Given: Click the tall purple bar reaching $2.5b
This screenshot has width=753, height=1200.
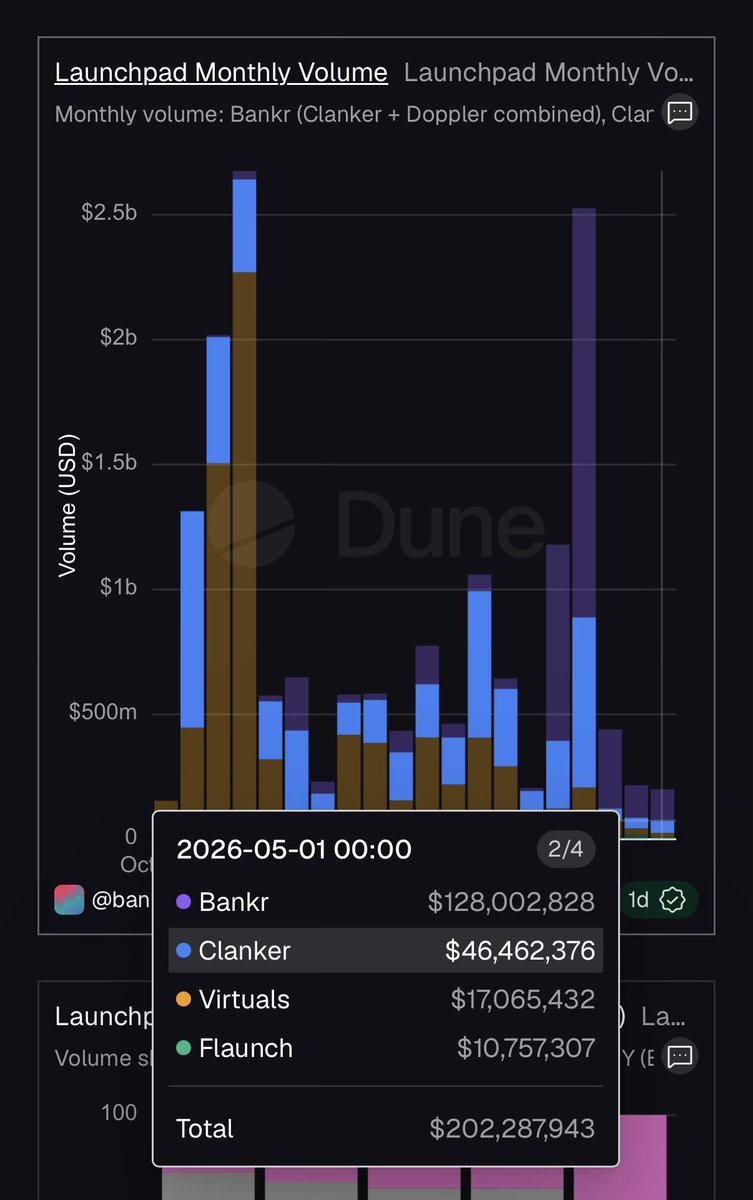Looking at the screenshot, I should pyautogui.click(x=584, y=413).
